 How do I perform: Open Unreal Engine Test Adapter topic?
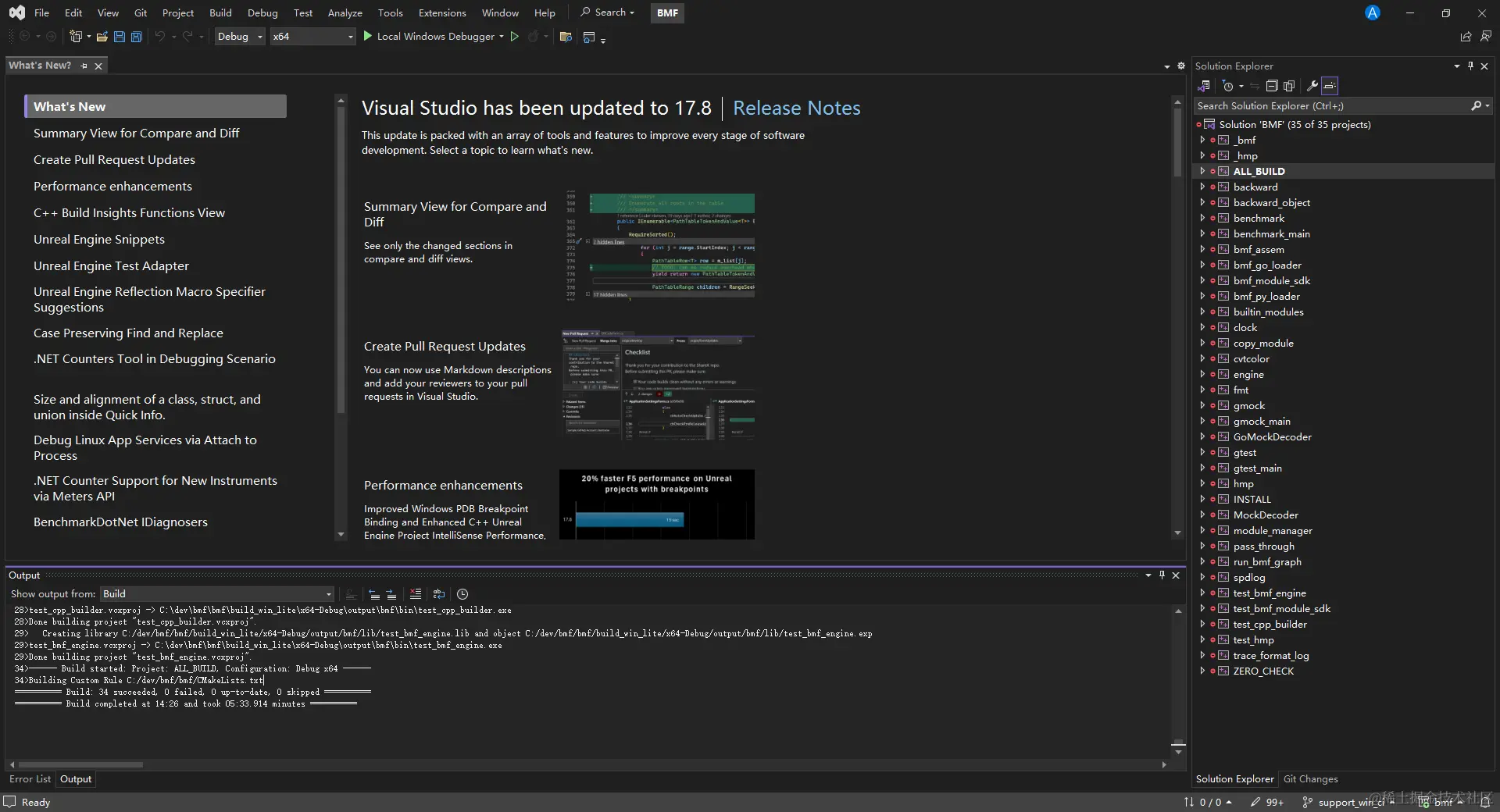(x=111, y=265)
